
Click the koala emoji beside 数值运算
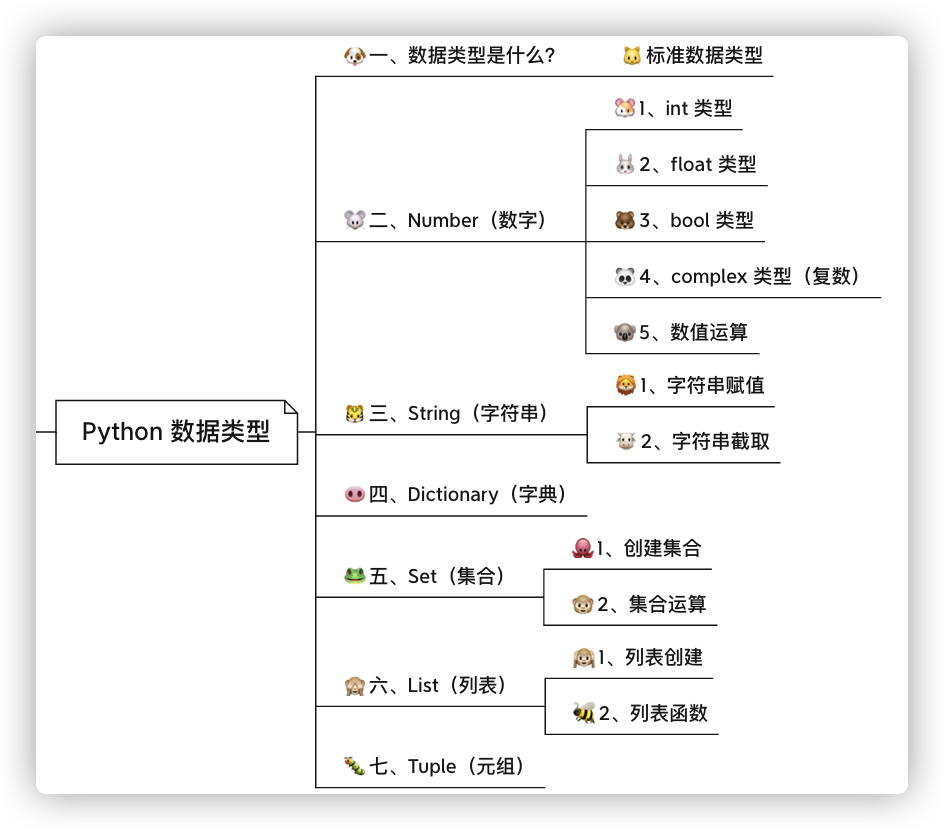pos(624,332)
